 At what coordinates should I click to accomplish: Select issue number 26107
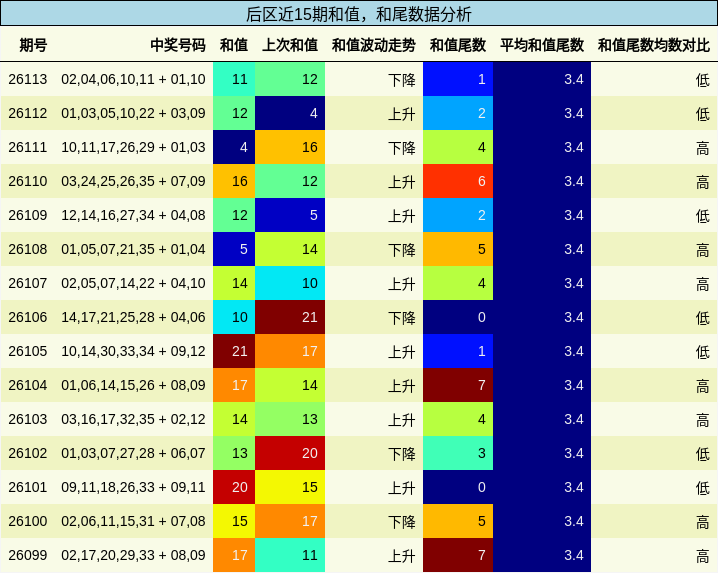27,283
